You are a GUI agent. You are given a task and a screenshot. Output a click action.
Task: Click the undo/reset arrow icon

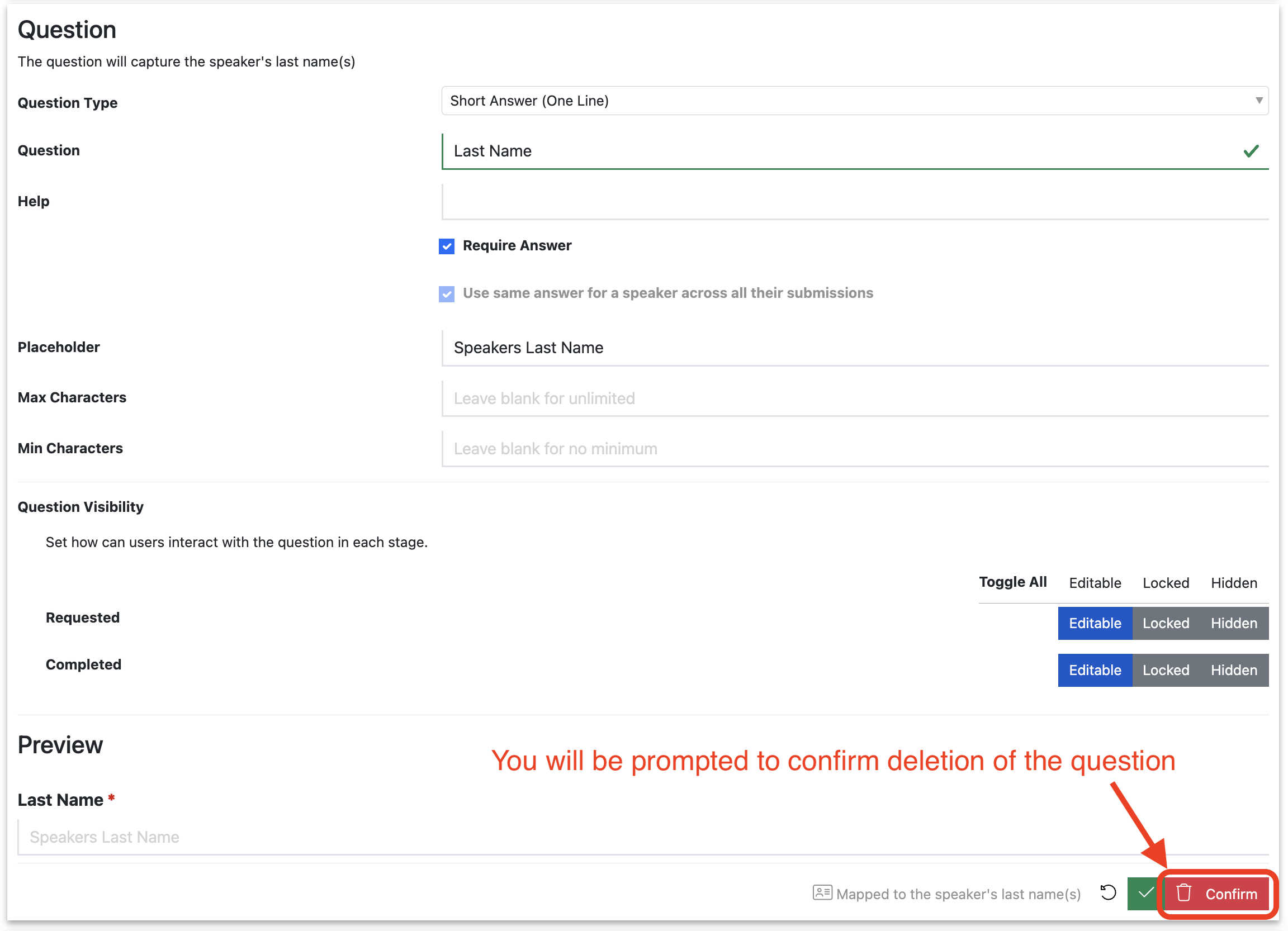click(1108, 893)
